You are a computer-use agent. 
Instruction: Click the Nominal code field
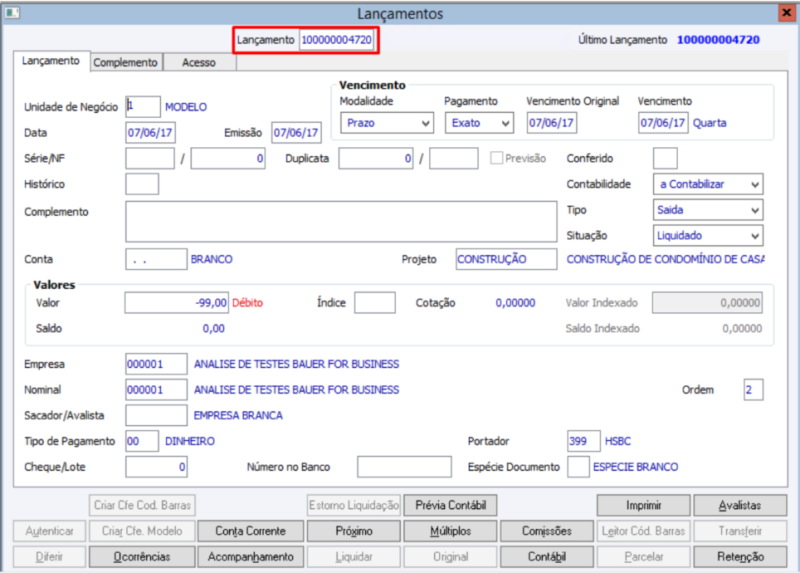click(x=156, y=390)
